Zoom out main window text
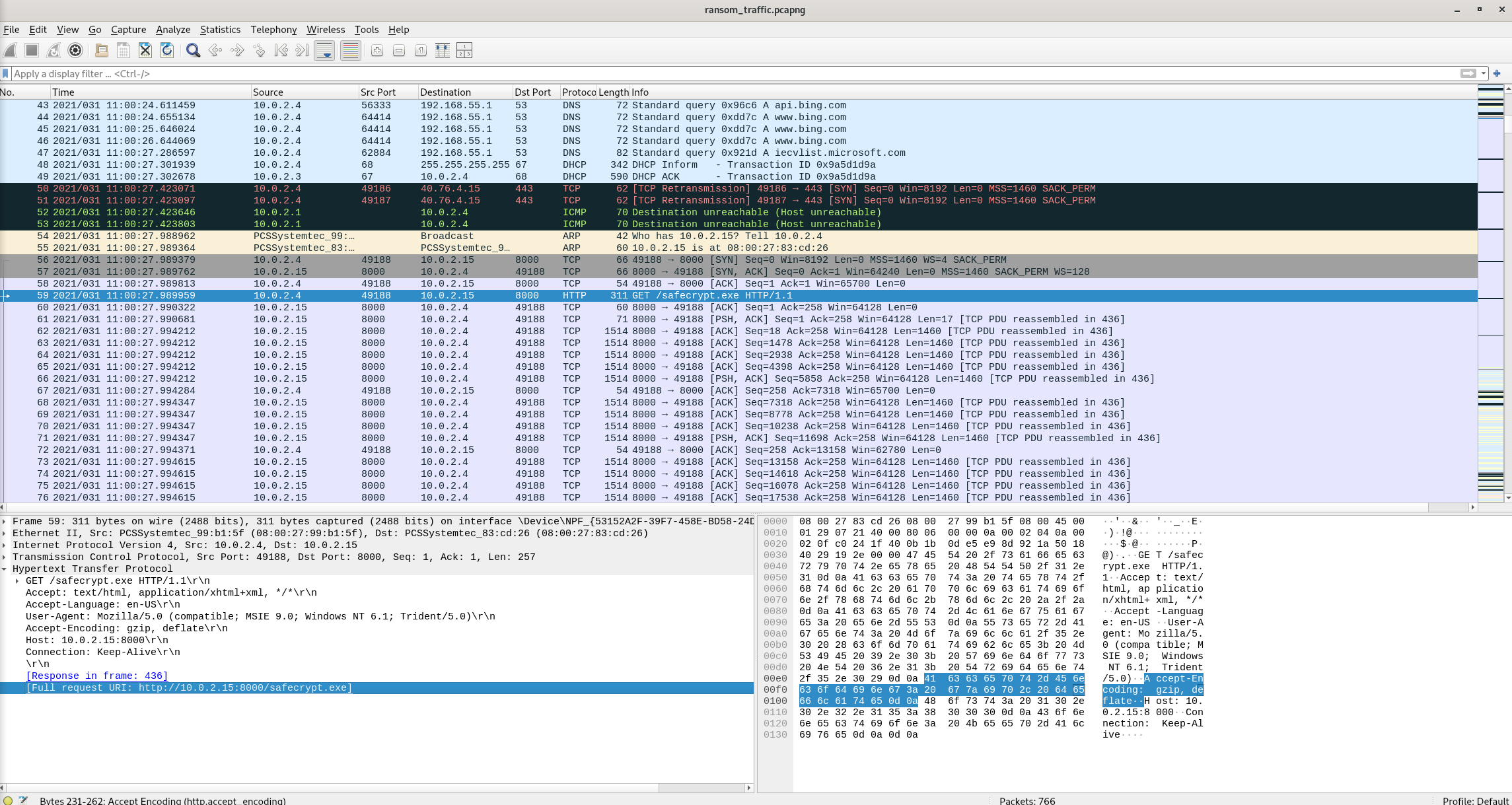This screenshot has width=1512, height=805. point(399,50)
